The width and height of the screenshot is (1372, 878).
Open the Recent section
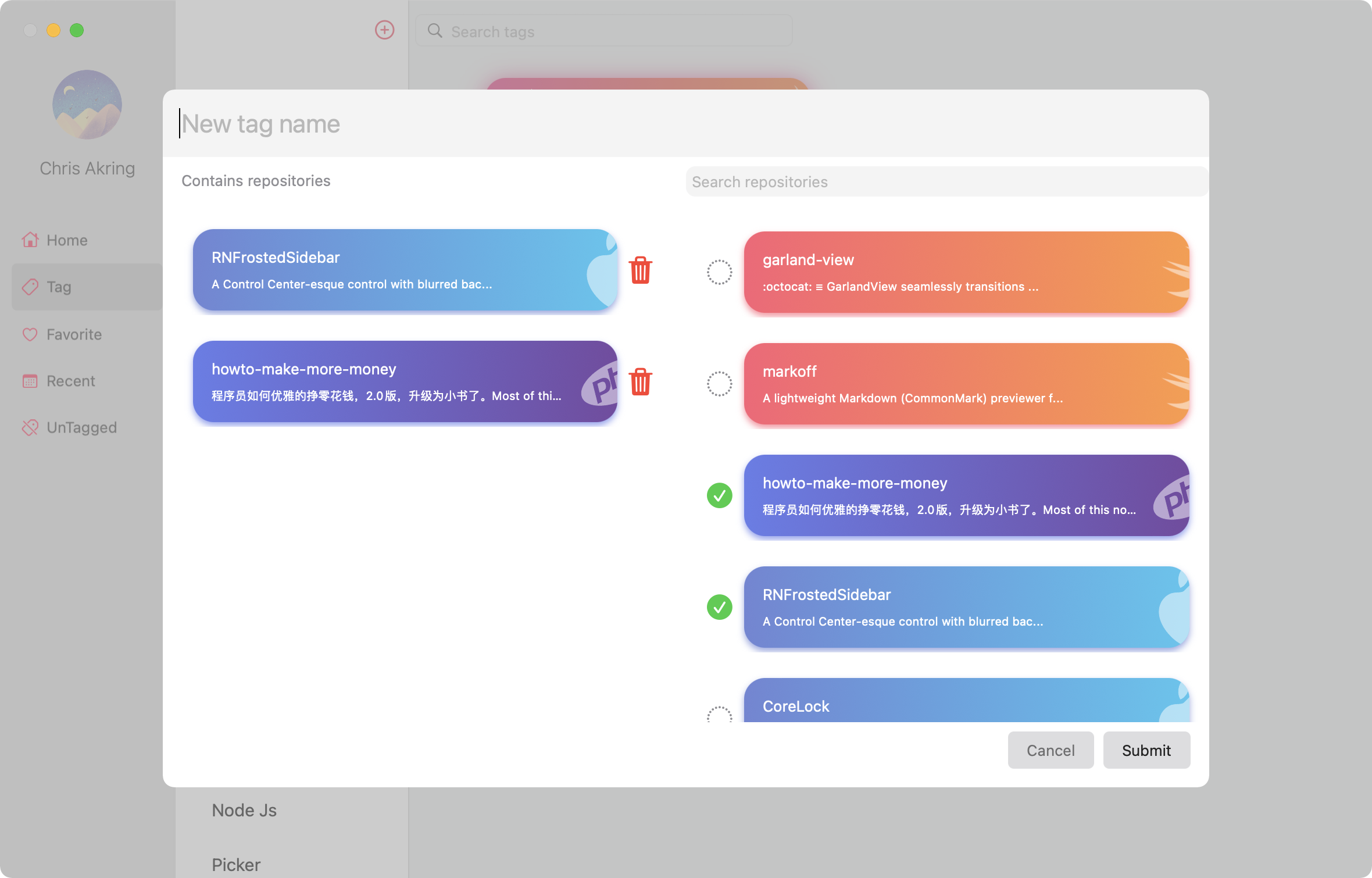tap(87, 381)
